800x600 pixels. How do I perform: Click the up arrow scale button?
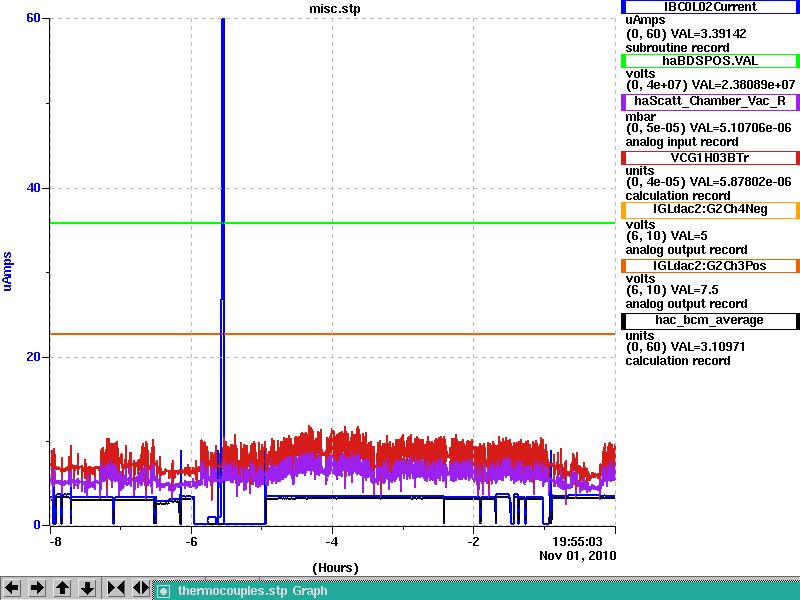pyautogui.click(x=62, y=588)
